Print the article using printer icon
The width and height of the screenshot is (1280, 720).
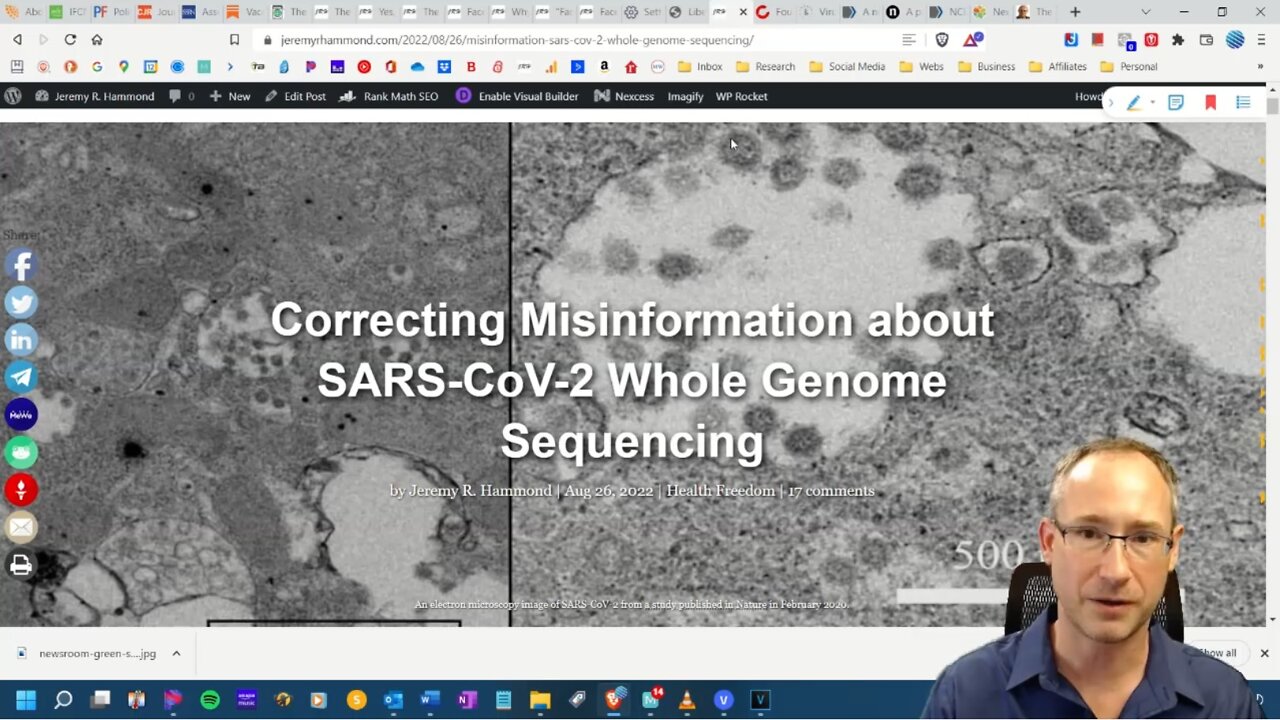(21, 565)
